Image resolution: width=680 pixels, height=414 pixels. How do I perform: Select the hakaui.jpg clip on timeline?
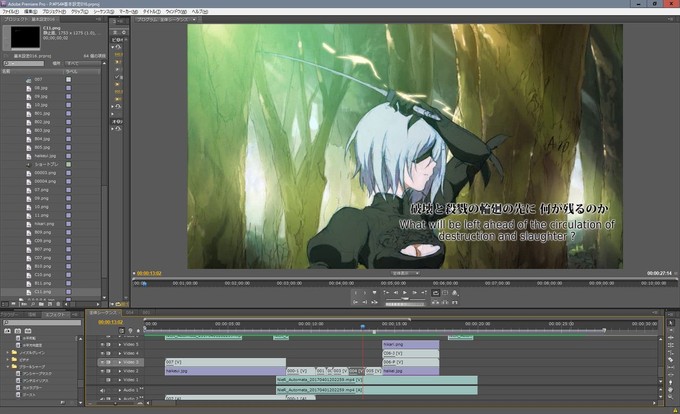coord(220,370)
